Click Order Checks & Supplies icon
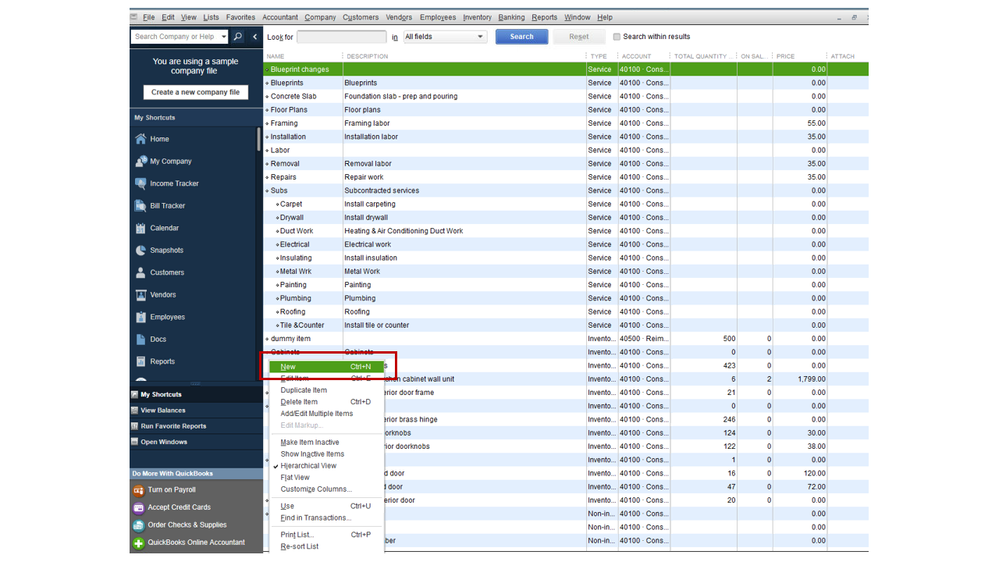Screen dimensions: 999x562 pos(138,526)
